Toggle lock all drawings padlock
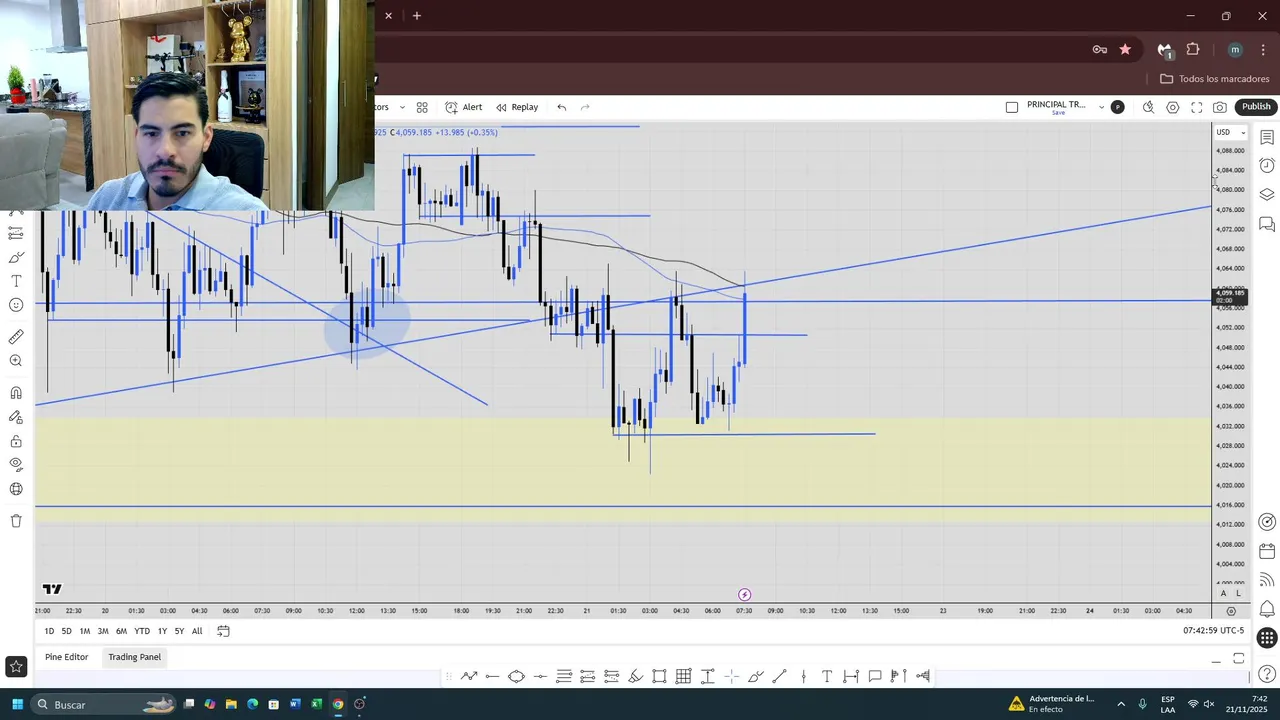Image resolution: width=1280 pixels, height=720 pixels. pyautogui.click(x=16, y=441)
